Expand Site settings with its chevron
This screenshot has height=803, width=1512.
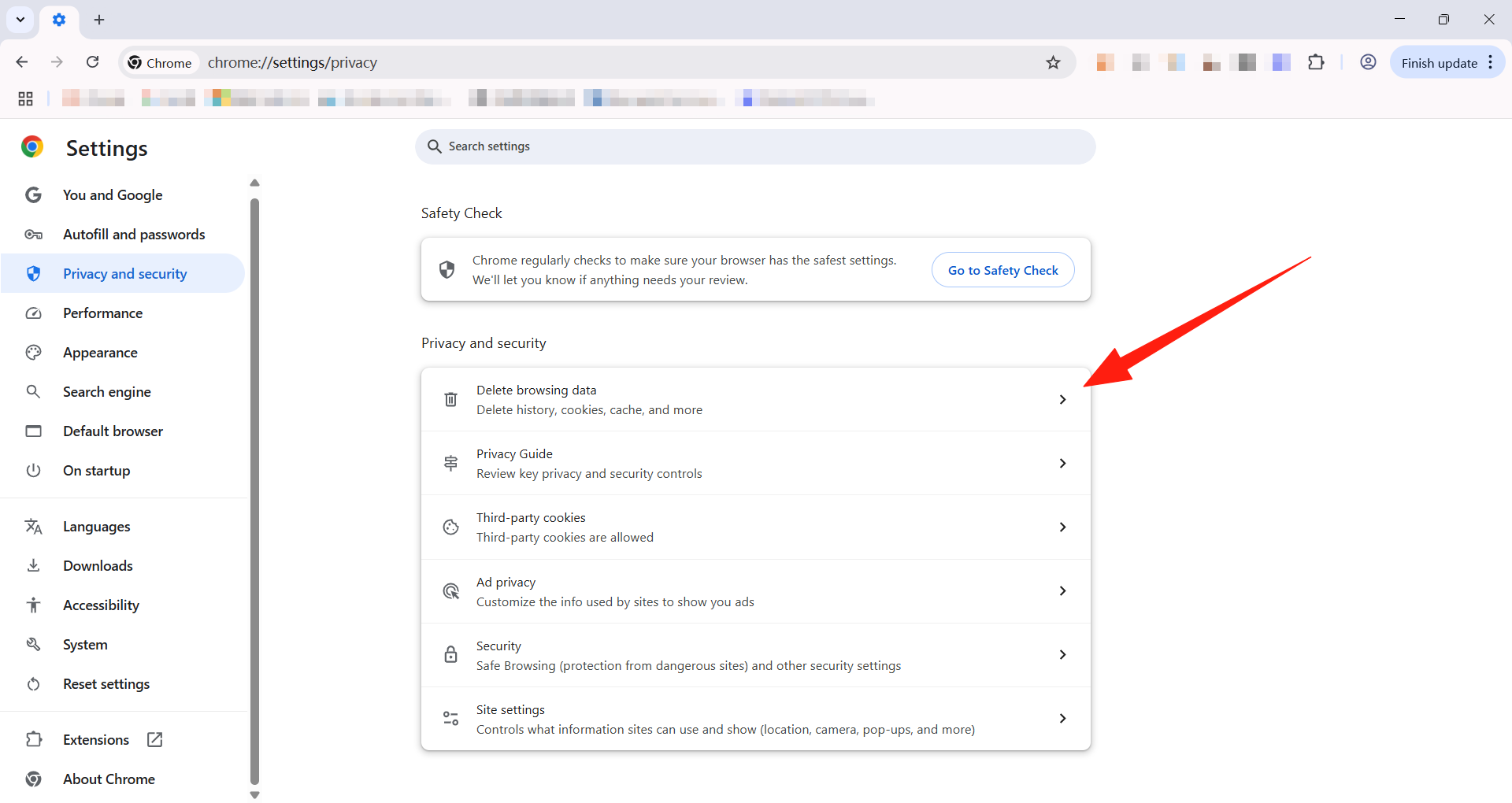[x=1062, y=718]
